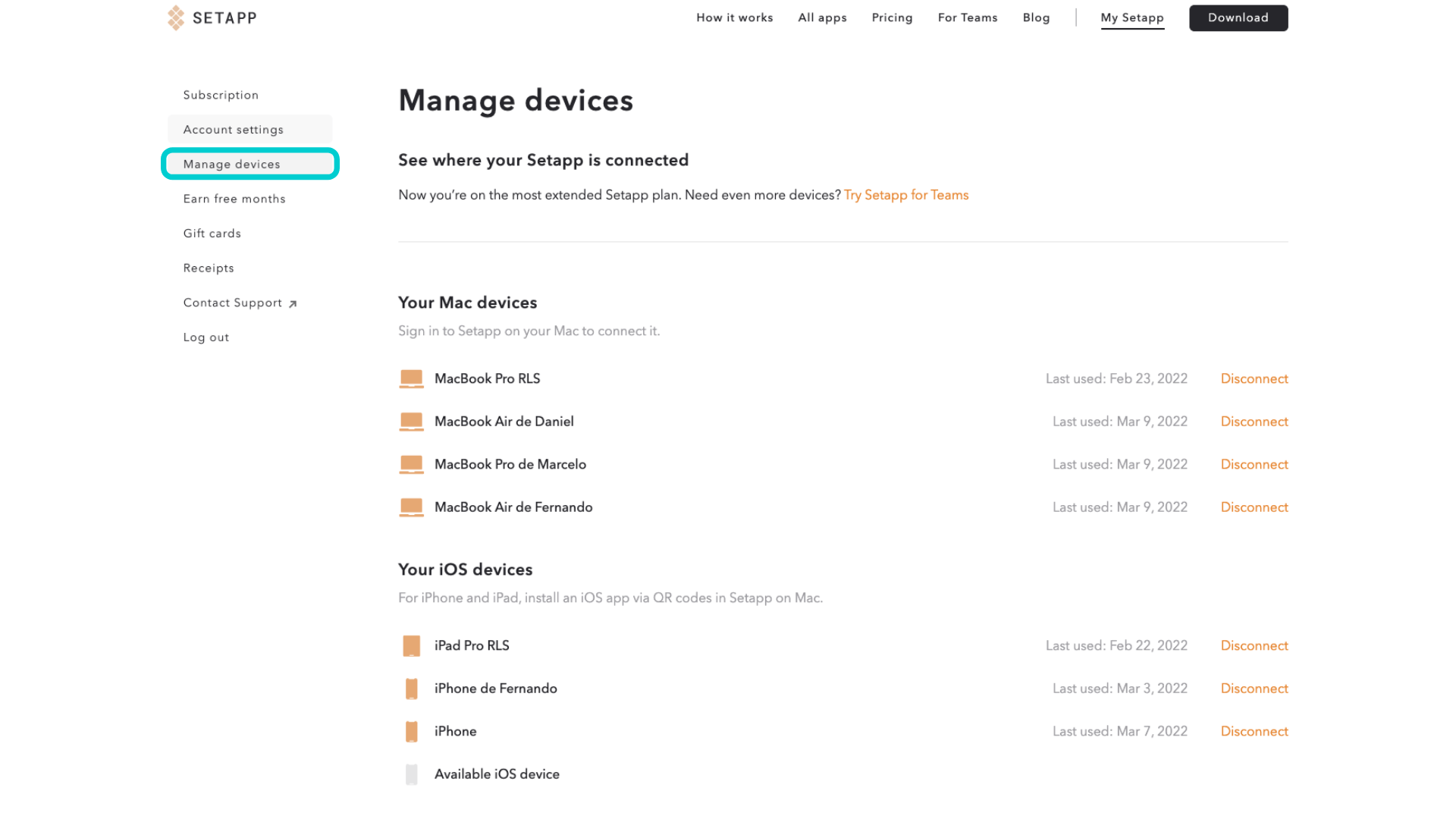The image size is (1456, 819).
Task: Click the MacBook Pro de Marcelo laptop icon
Action: click(x=411, y=464)
